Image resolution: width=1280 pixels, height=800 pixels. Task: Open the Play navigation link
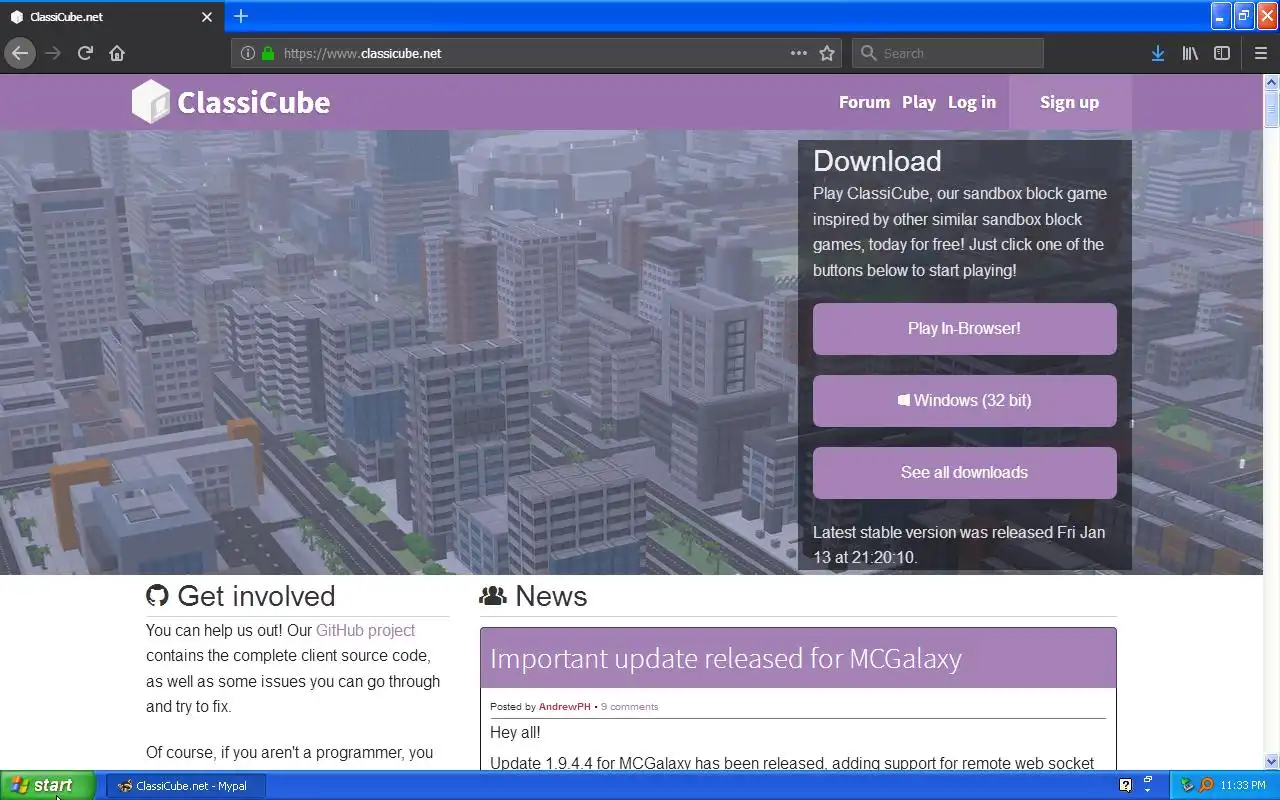(x=919, y=102)
